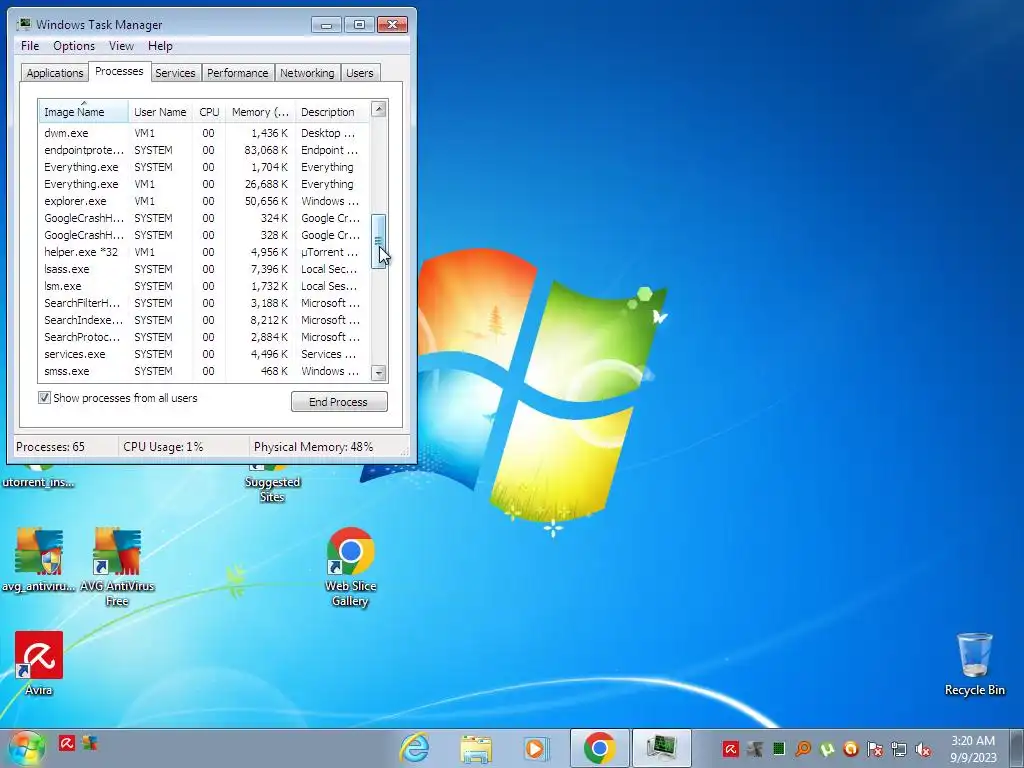Select the lsass.exe process row
The width and height of the screenshot is (1024, 768).
(x=204, y=269)
